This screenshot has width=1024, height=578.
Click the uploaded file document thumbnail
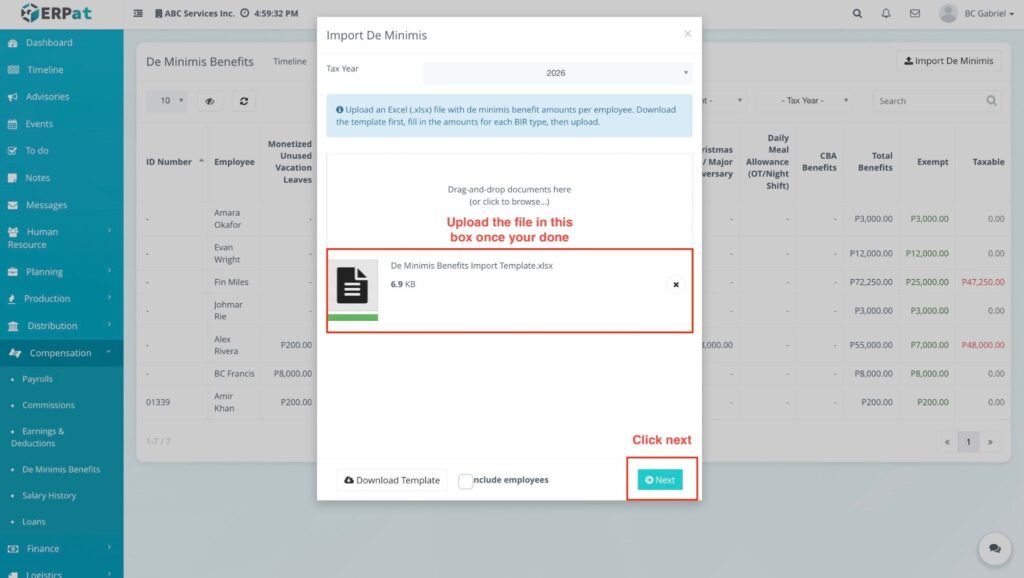(x=353, y=285)
